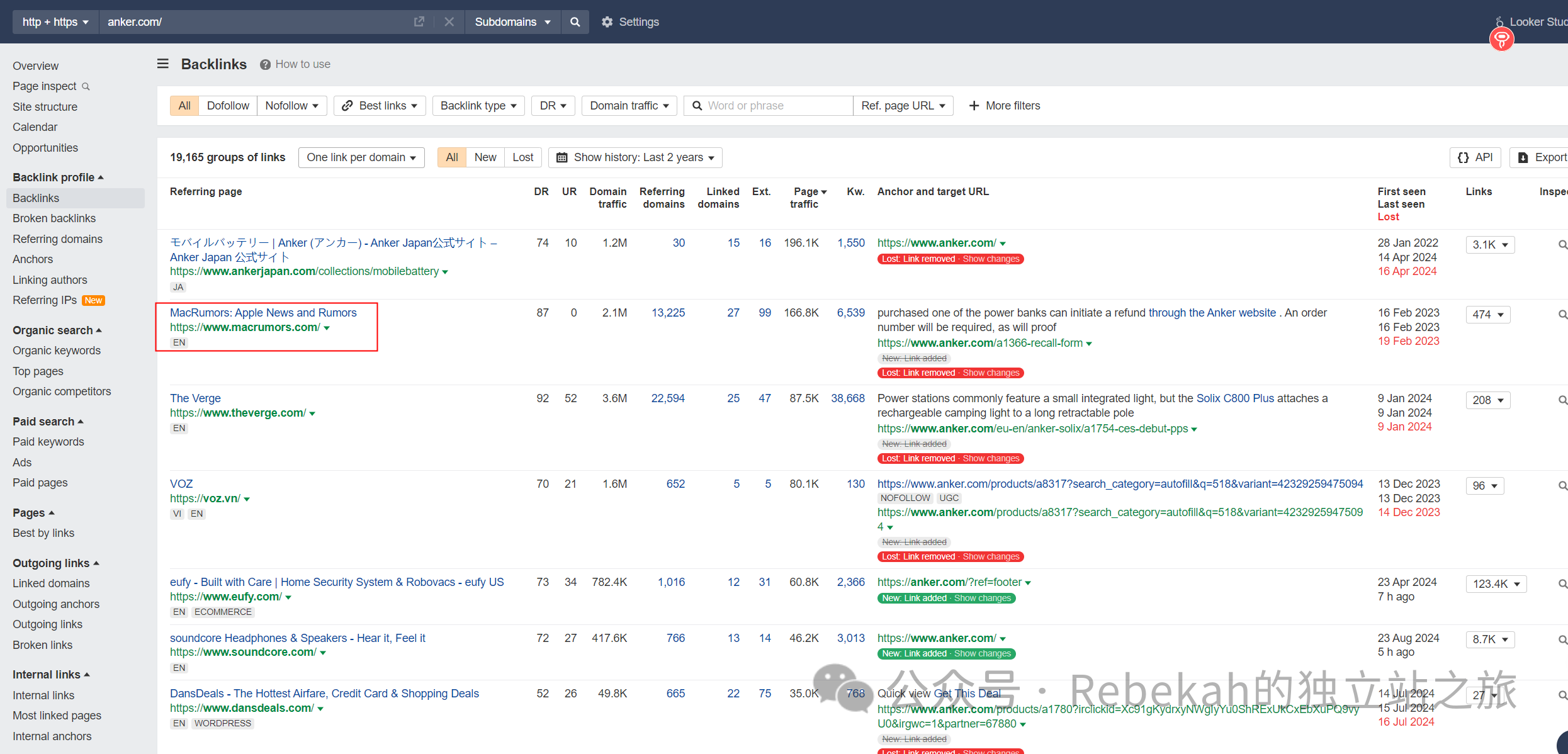The image size is (1568, 754).
Task: Open Broken backlinks in the sidebar
Action: [54, 218]
